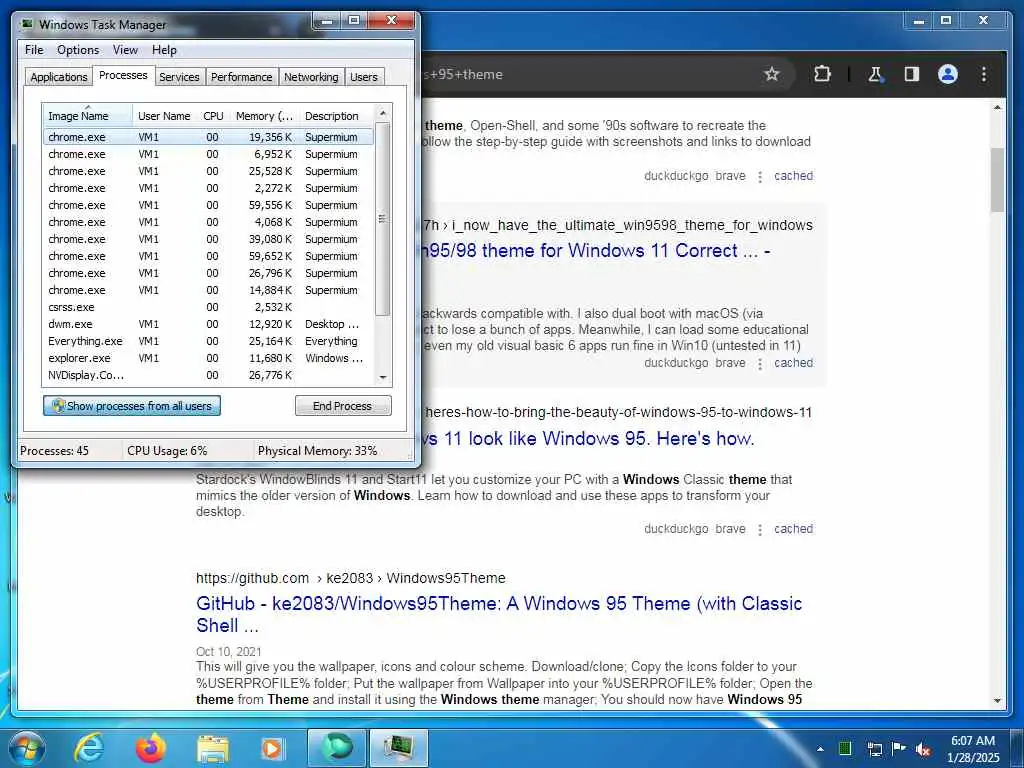Click the Show desktop strip beside the clock
Screen dimensions: 1024x768
1017,748
